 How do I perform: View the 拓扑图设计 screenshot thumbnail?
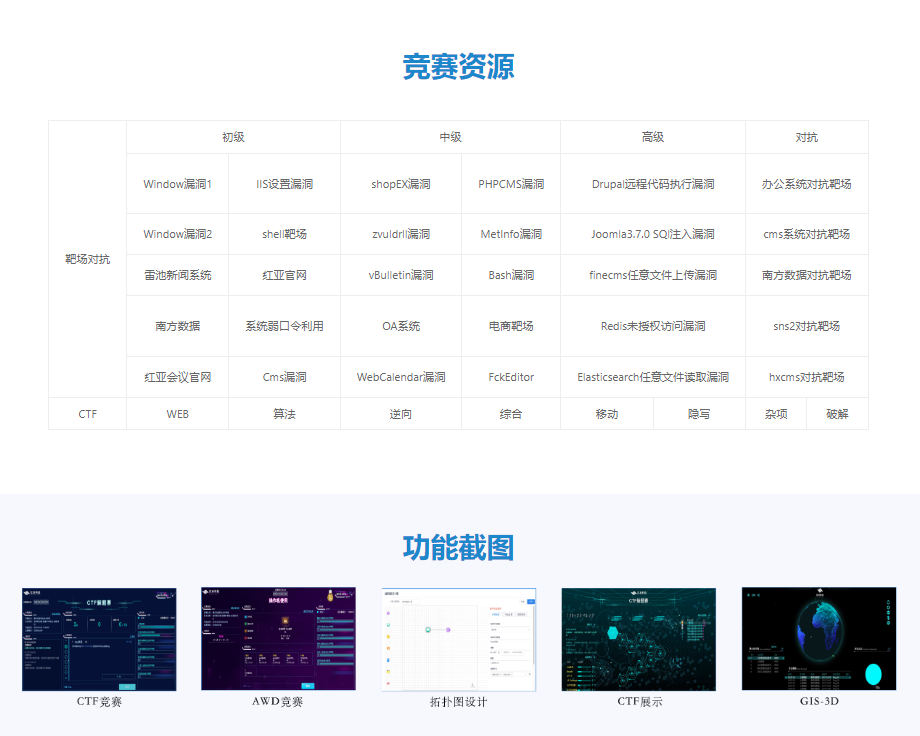click(x=458, y=639)
